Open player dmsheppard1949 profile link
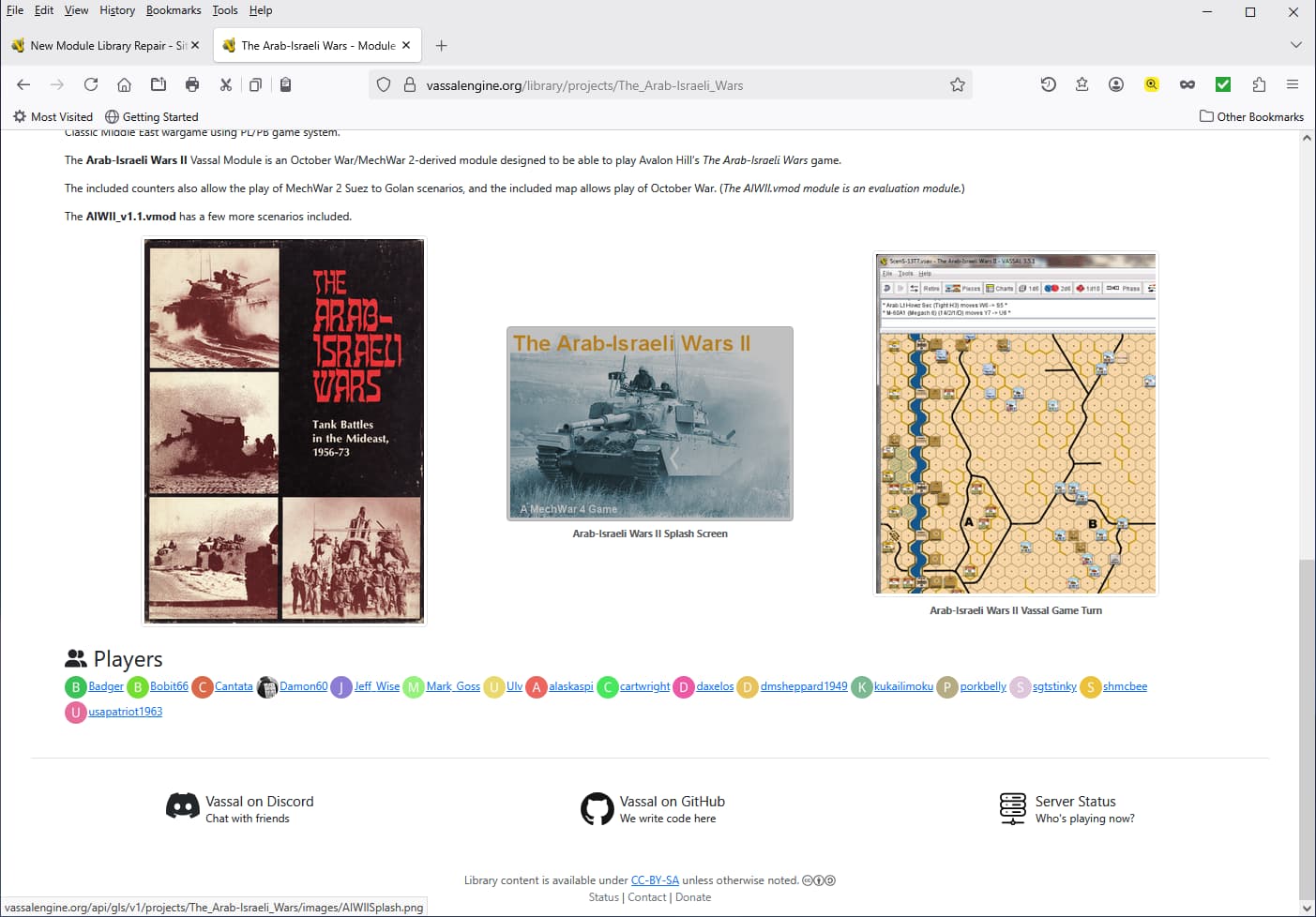 tap(803, 686)
